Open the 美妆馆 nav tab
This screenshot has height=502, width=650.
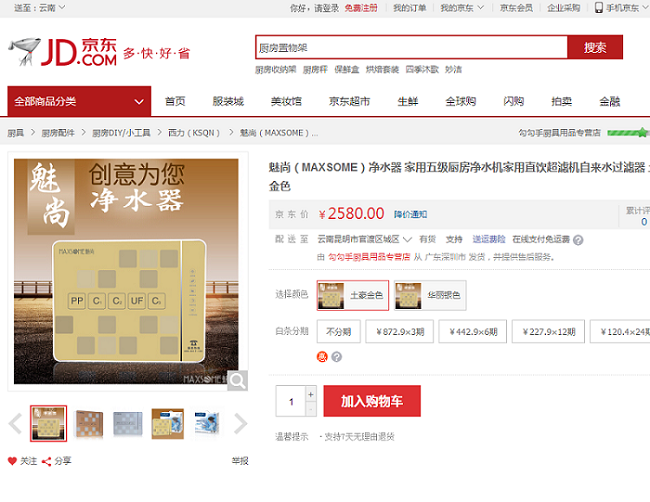pos(286,101)
